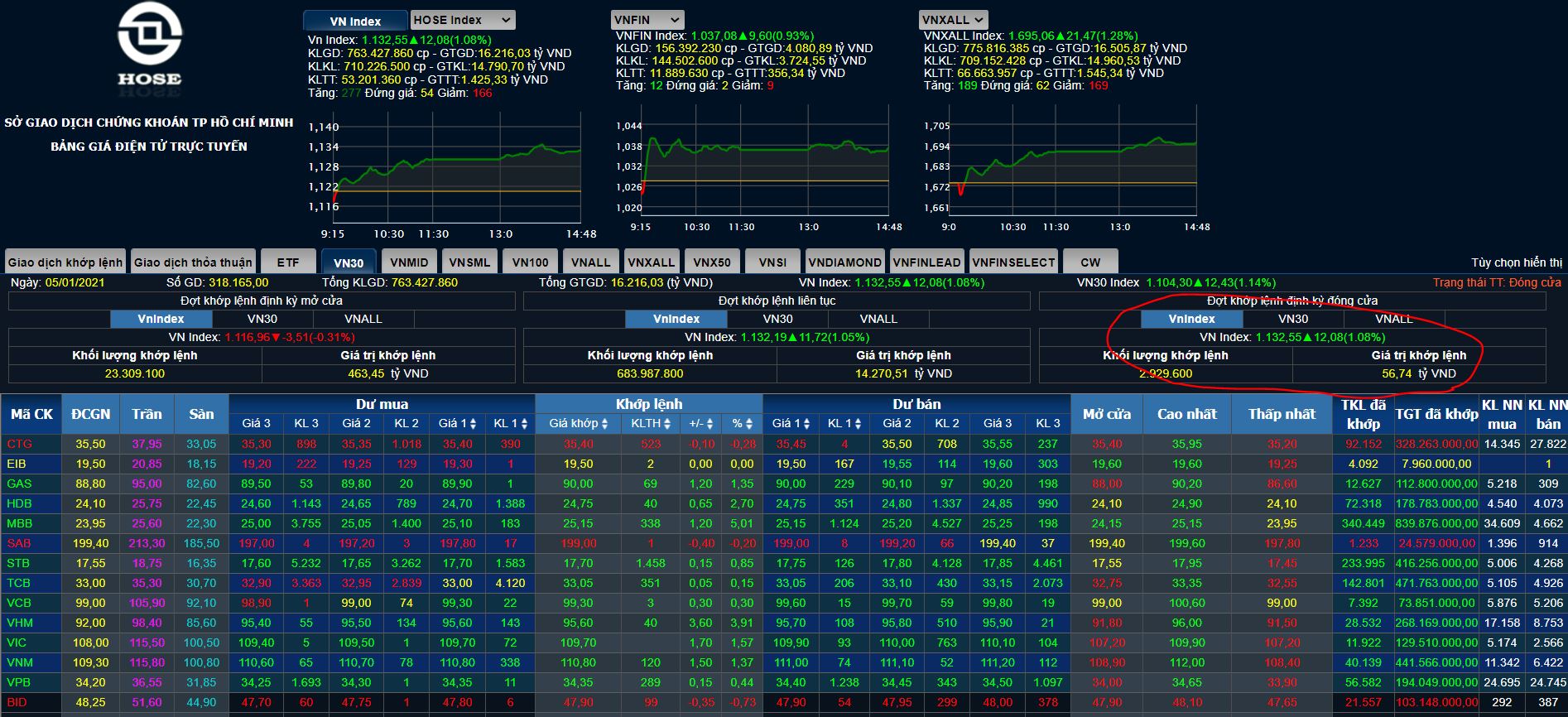Click Tùy chọn hiển thị link
The image size is (1568, 717).
coord(1517,262)
